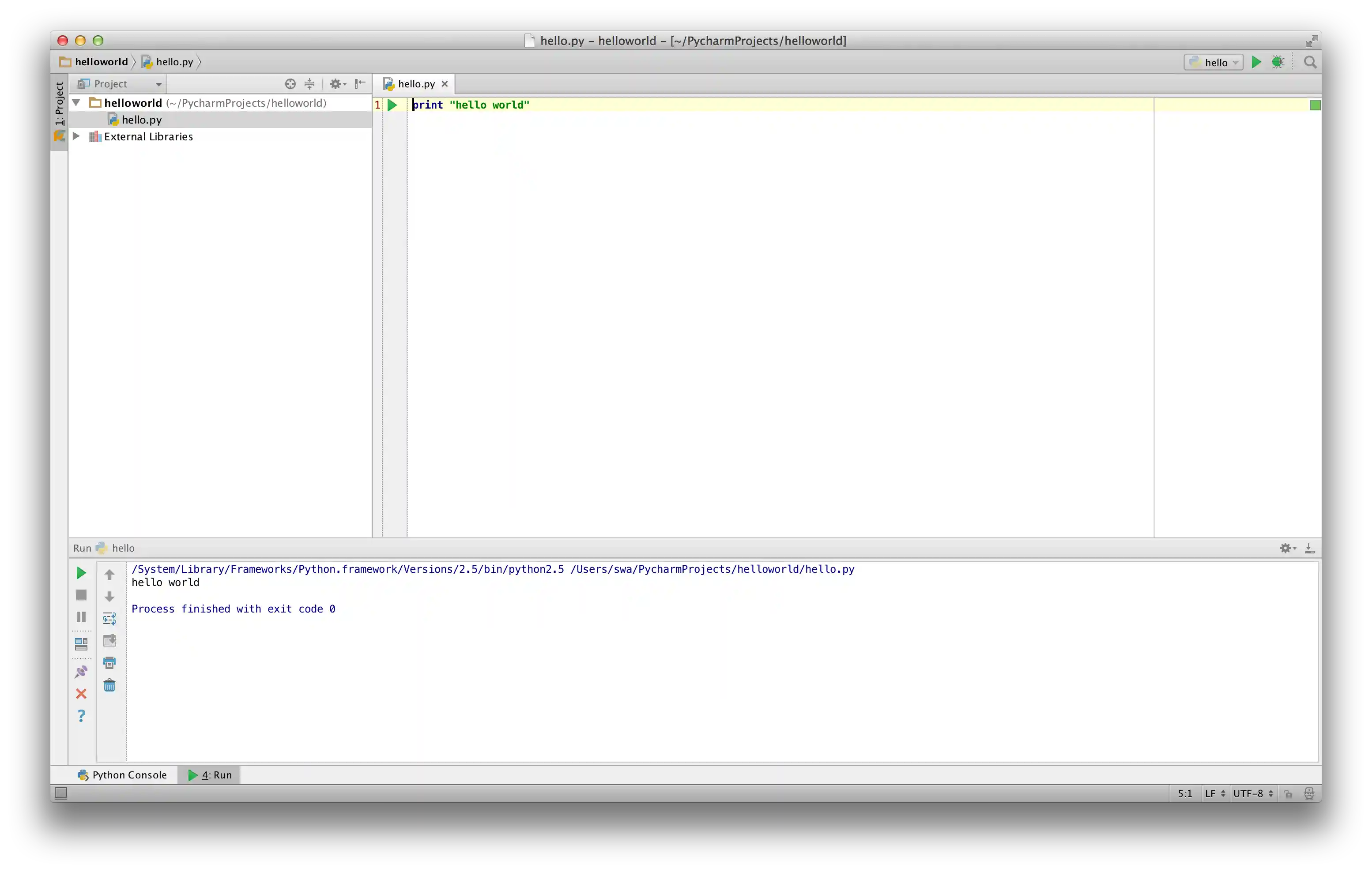Image resolution: width=1372 pixels, height=872 pixels.
Task: Click the gutter run arrow on line 1
Action: point(392,105)
